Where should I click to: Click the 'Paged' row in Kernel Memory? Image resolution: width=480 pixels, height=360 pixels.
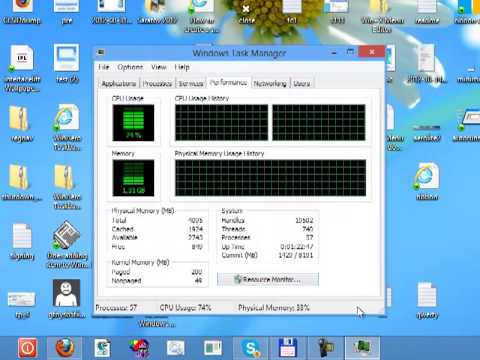pos(157,272)
